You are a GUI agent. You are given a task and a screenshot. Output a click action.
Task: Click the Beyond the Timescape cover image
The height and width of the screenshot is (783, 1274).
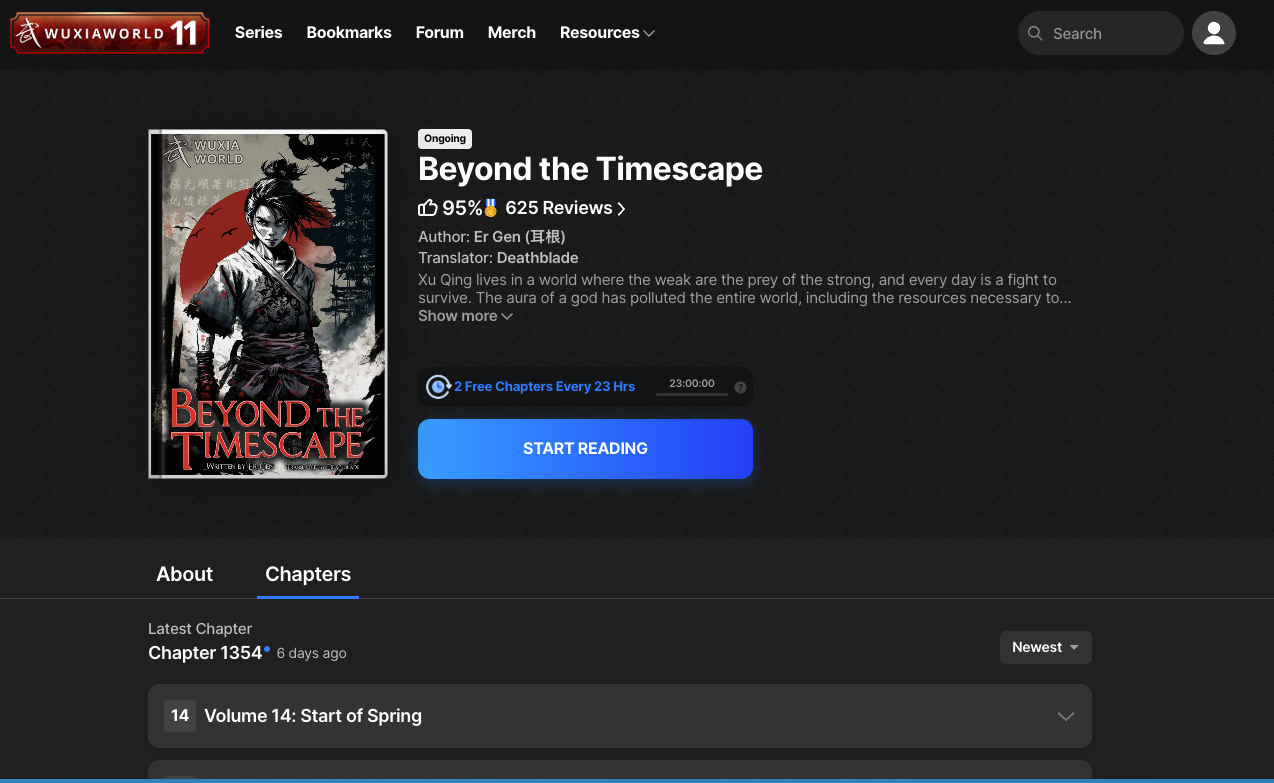point(267,303)
